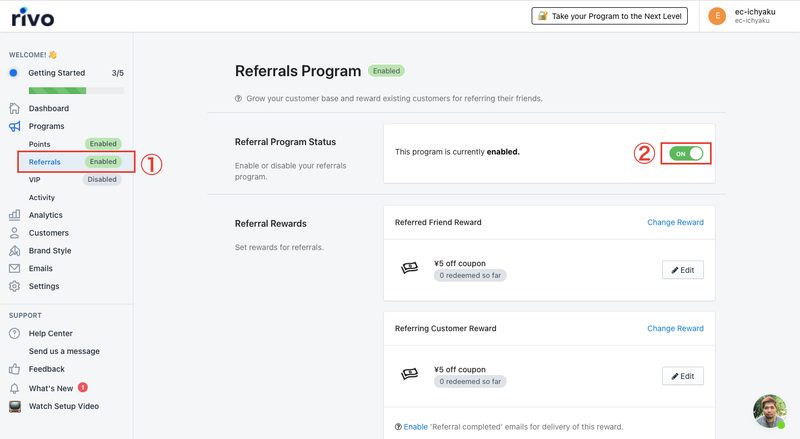Viewport: 800px width, 439px height.
Task: Click the coupon icon under Referred Friend Reward
Action: (x=409, y=268)
